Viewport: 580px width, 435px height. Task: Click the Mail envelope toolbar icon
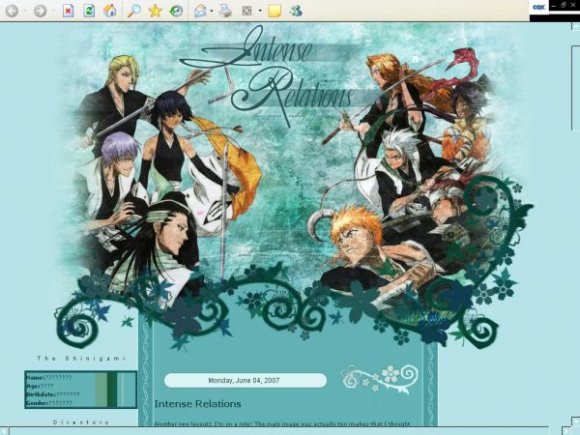click(x=200, y=11)
